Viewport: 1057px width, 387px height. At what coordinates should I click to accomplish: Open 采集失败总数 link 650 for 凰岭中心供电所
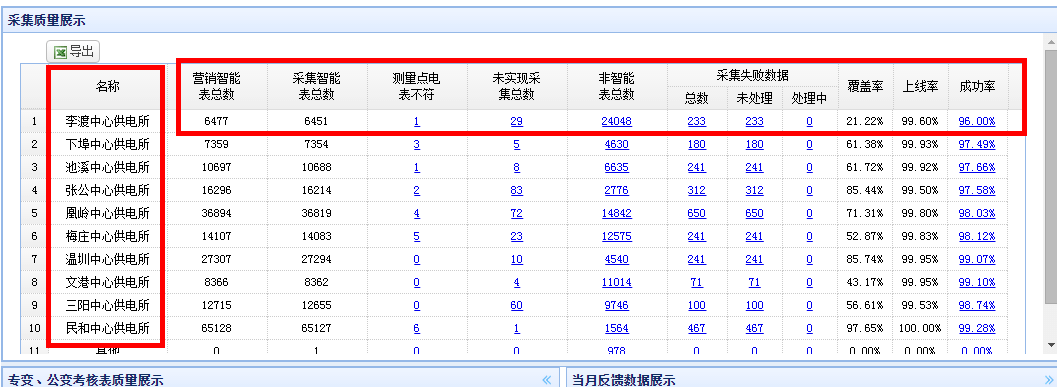point(696,213)
